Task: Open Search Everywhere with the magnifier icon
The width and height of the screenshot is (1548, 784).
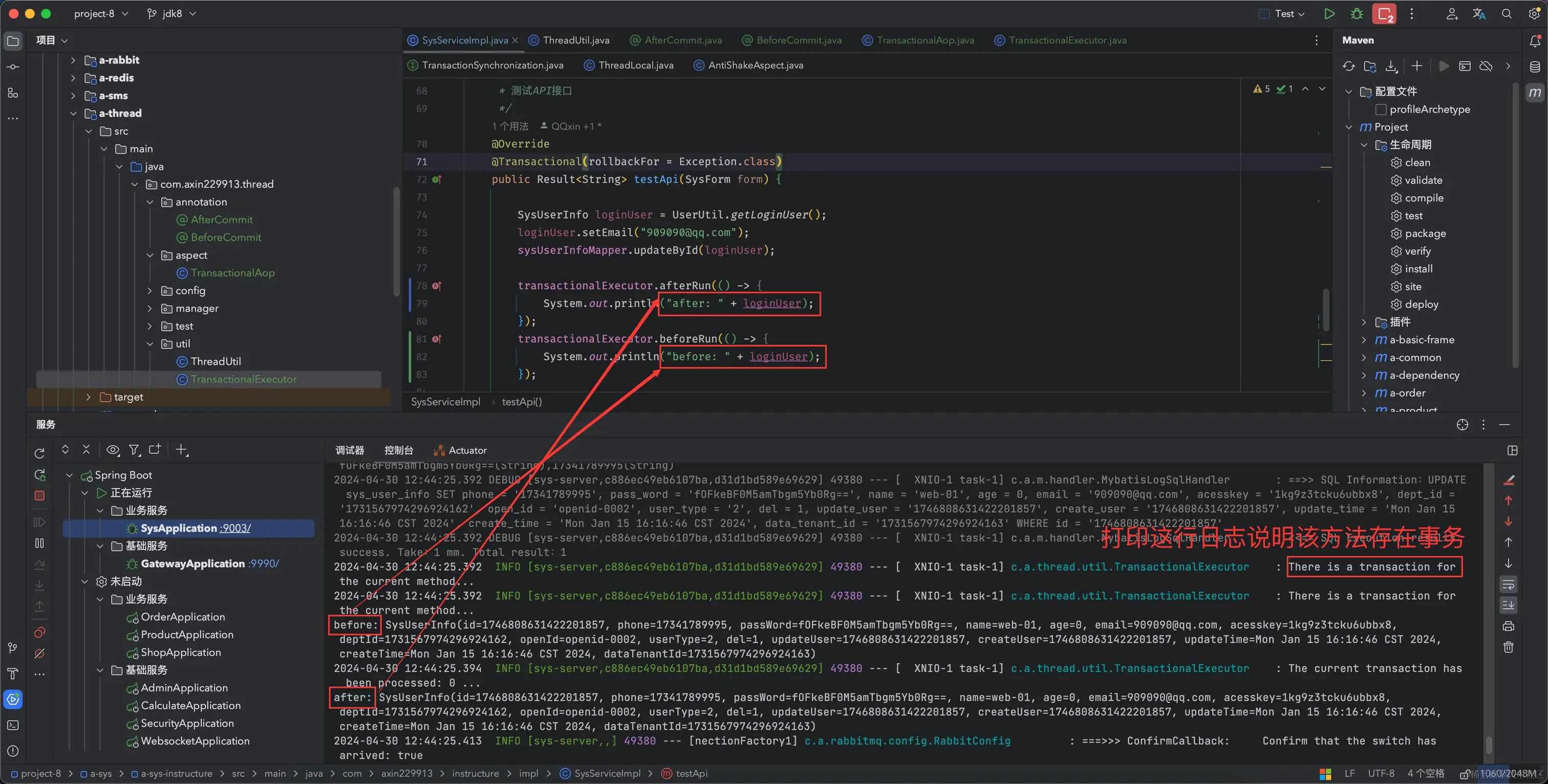Action: [1507, 14]
